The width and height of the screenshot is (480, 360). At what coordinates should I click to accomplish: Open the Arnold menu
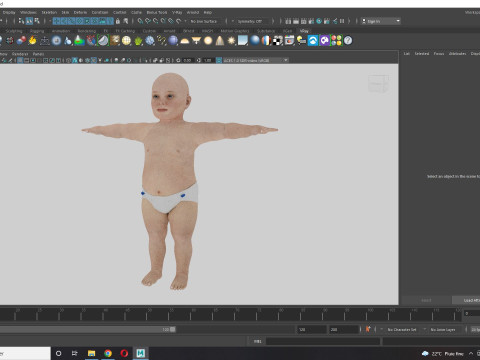click(192, 12)
